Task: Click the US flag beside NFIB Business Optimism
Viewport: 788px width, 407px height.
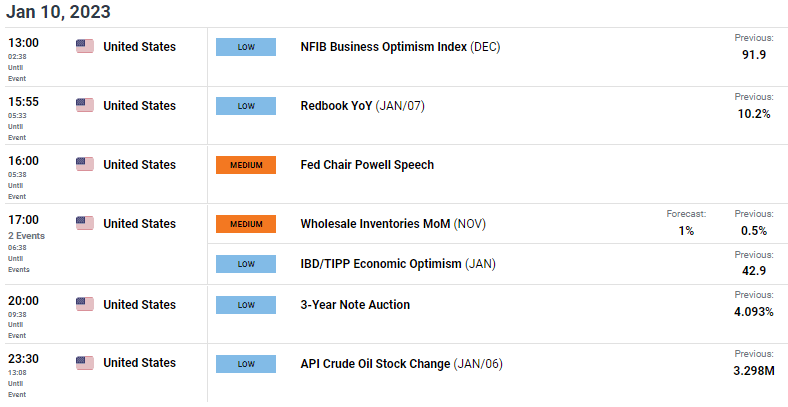Action: click(x=85, y=46)
